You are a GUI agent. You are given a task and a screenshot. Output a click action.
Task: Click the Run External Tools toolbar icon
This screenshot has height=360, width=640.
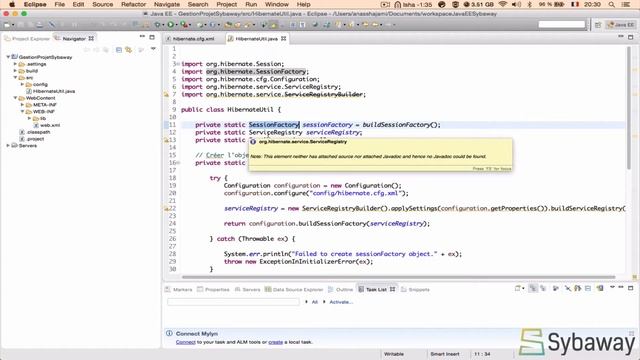pos(184,25)
